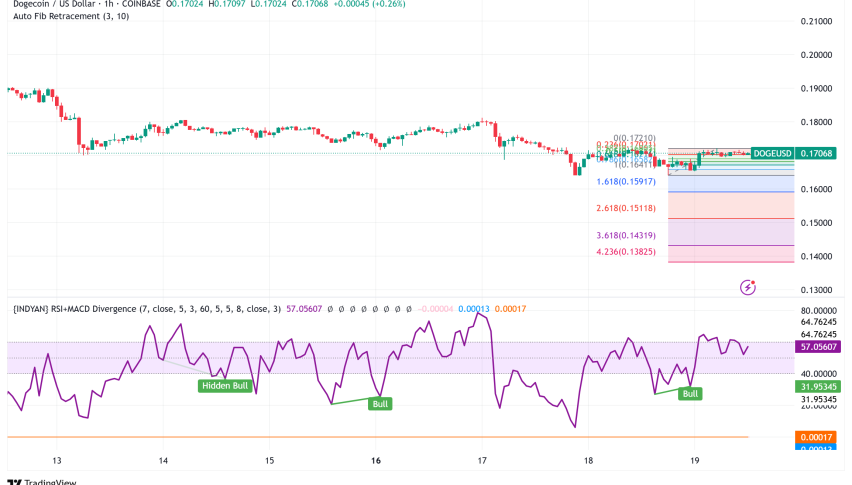The height and width of the screenshot is (485, 852).
Task: Click the 40.00000 RSI axis label
Action: coord(818,374)
